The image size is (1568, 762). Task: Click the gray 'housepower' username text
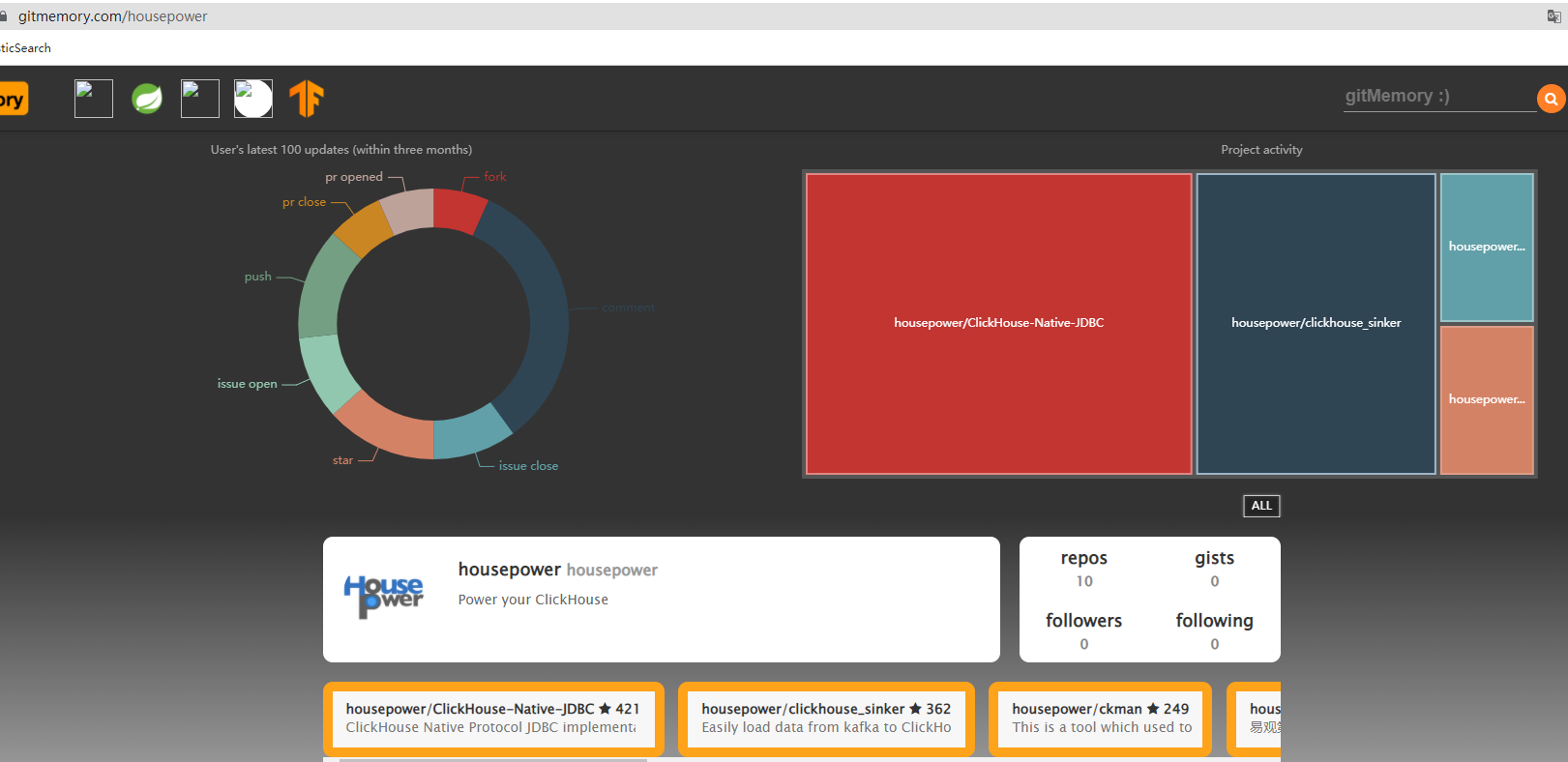pyautogui.click(x=612, y=571)
